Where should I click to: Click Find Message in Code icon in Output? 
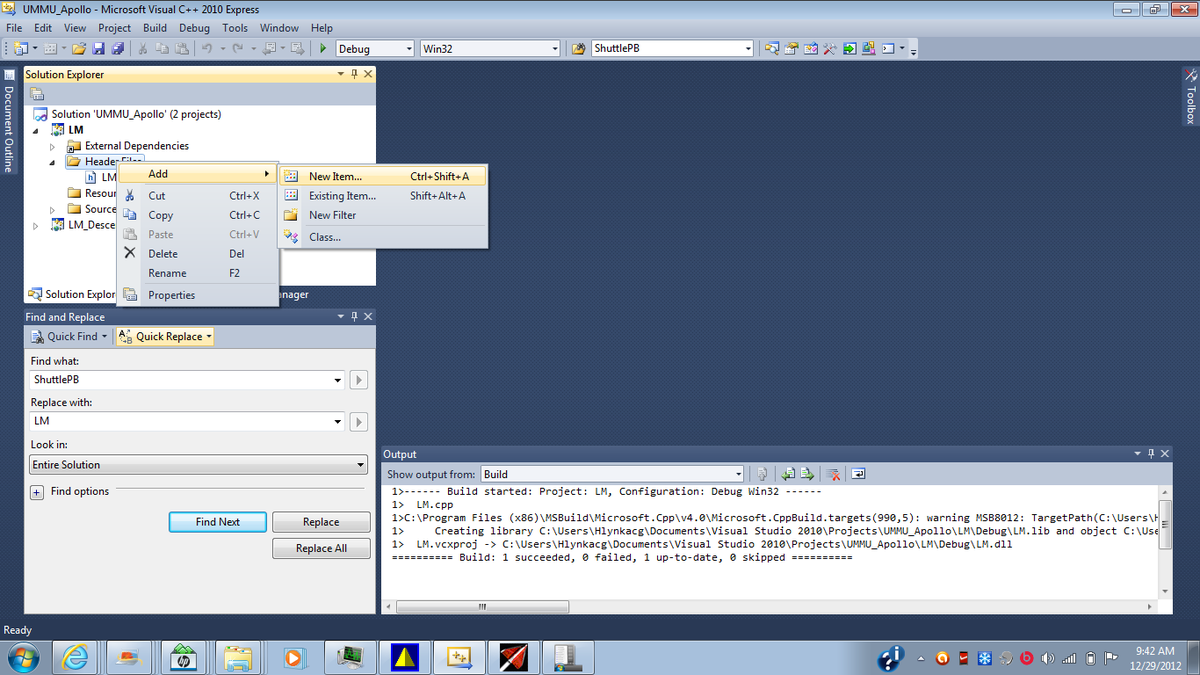[762, 474]
